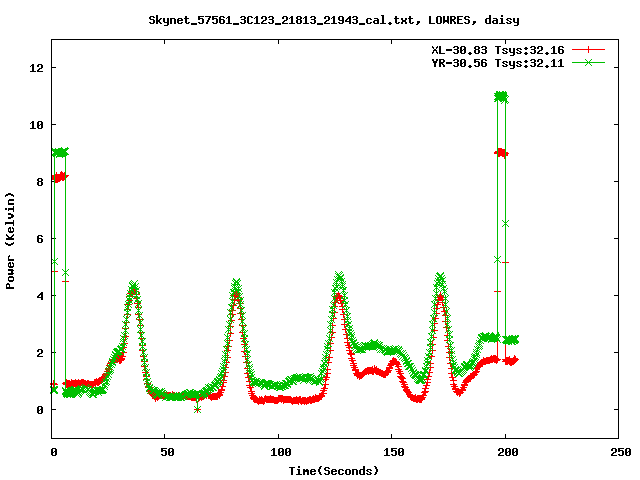
Task: Click the x-axis tick label 100
Action: coord(281,452)
